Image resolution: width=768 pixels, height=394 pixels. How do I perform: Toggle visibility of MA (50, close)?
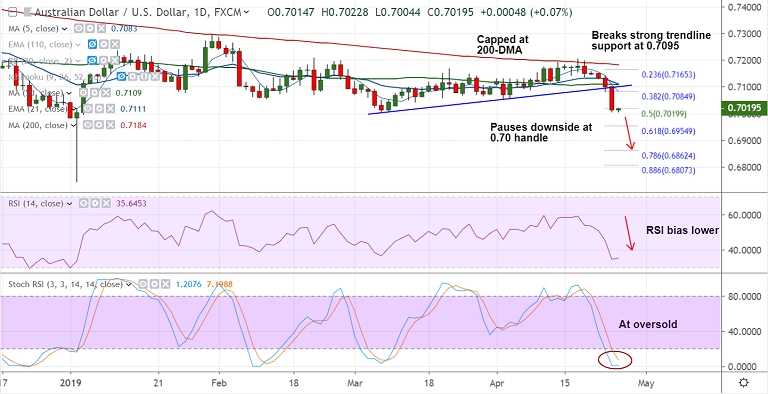pos(83,93)
